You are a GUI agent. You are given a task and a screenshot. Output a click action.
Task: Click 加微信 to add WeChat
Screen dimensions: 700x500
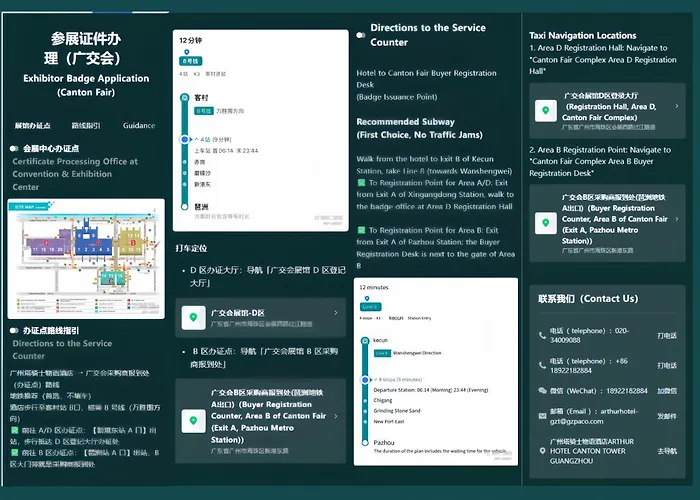[x=667, y=391]
